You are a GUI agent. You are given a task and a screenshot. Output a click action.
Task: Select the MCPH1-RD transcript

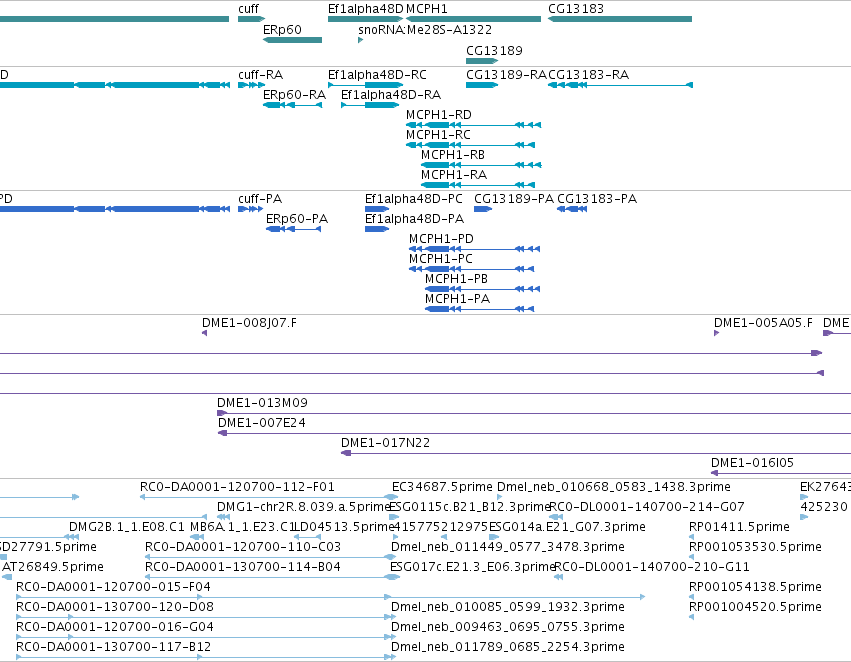pos(473,125)
